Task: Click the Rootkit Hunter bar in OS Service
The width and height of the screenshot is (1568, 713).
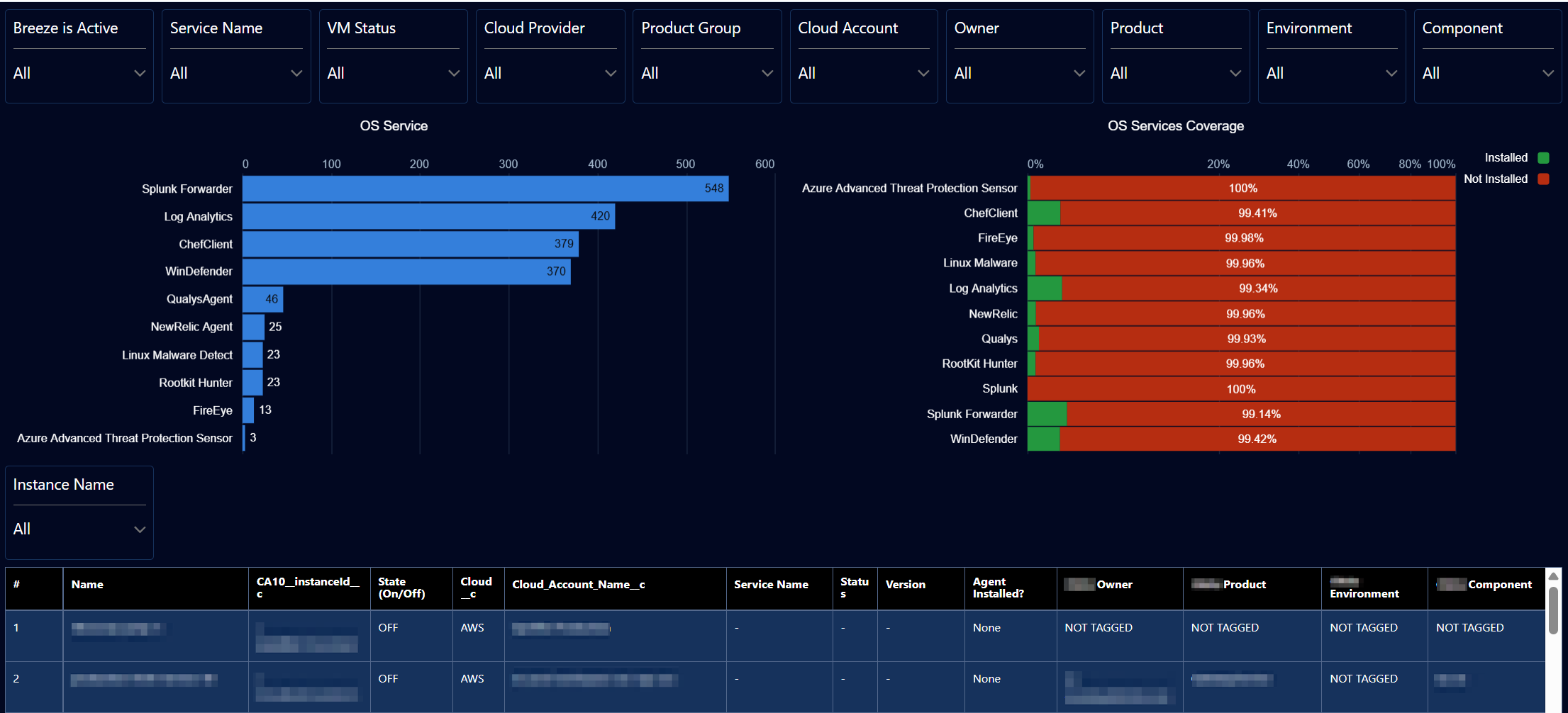Action: click(252, 382)
